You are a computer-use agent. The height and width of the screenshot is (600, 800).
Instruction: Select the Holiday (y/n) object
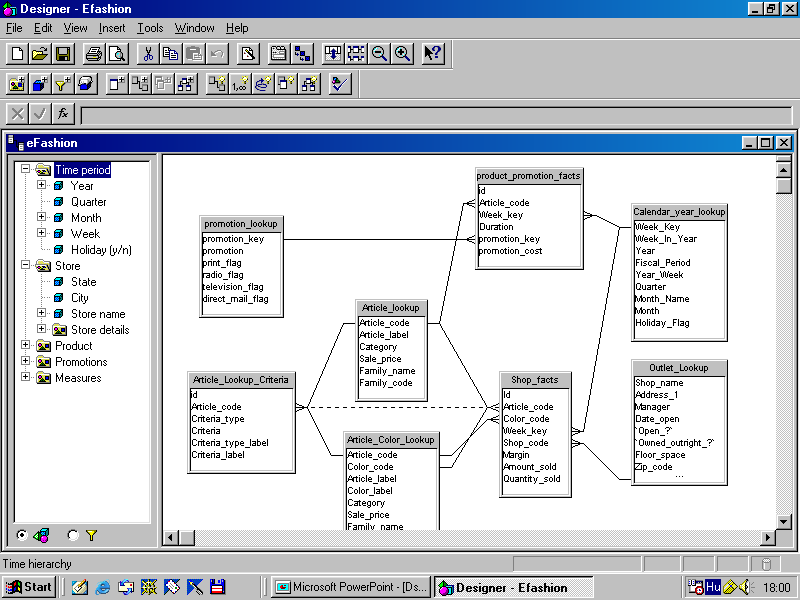pyautogui.click(x=101, y=249)
